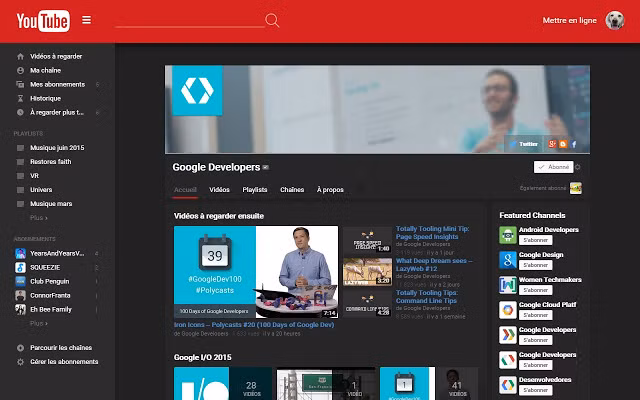The image size is (640, 400).
Task: Toggle the hamburger guide menu
Action: point(87,20)
